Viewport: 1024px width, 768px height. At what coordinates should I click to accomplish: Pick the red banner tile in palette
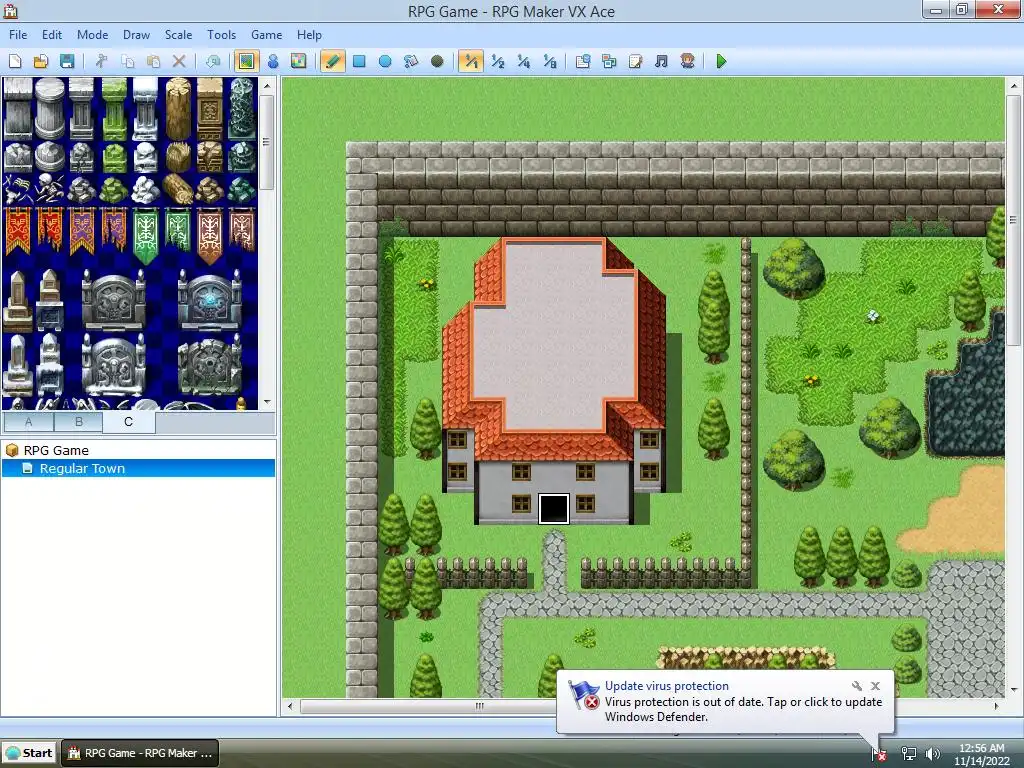click(x=18, y=231)
